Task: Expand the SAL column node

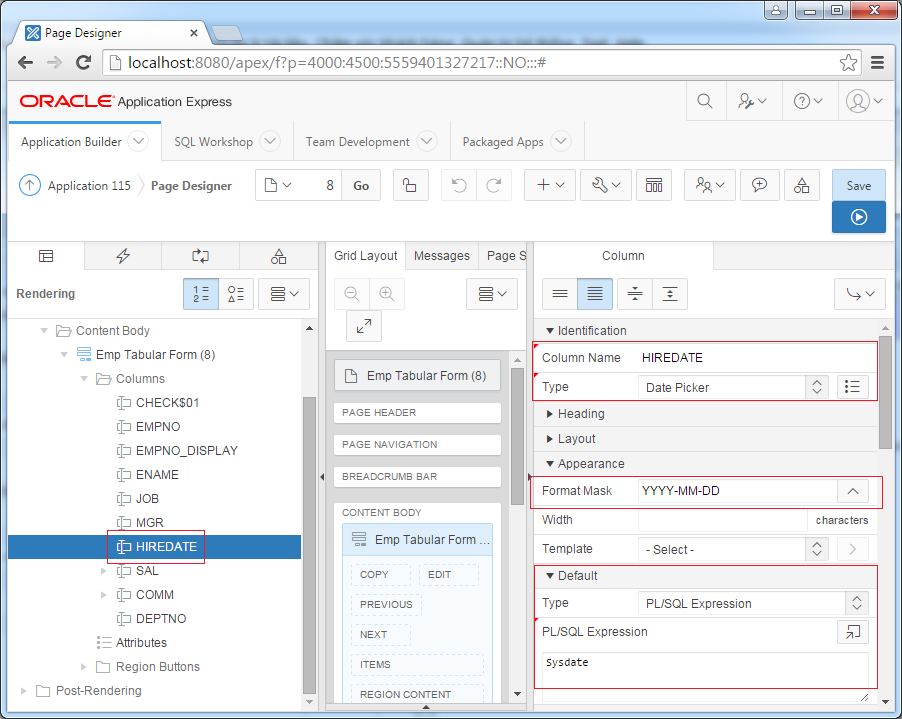Action: point(104,571)
